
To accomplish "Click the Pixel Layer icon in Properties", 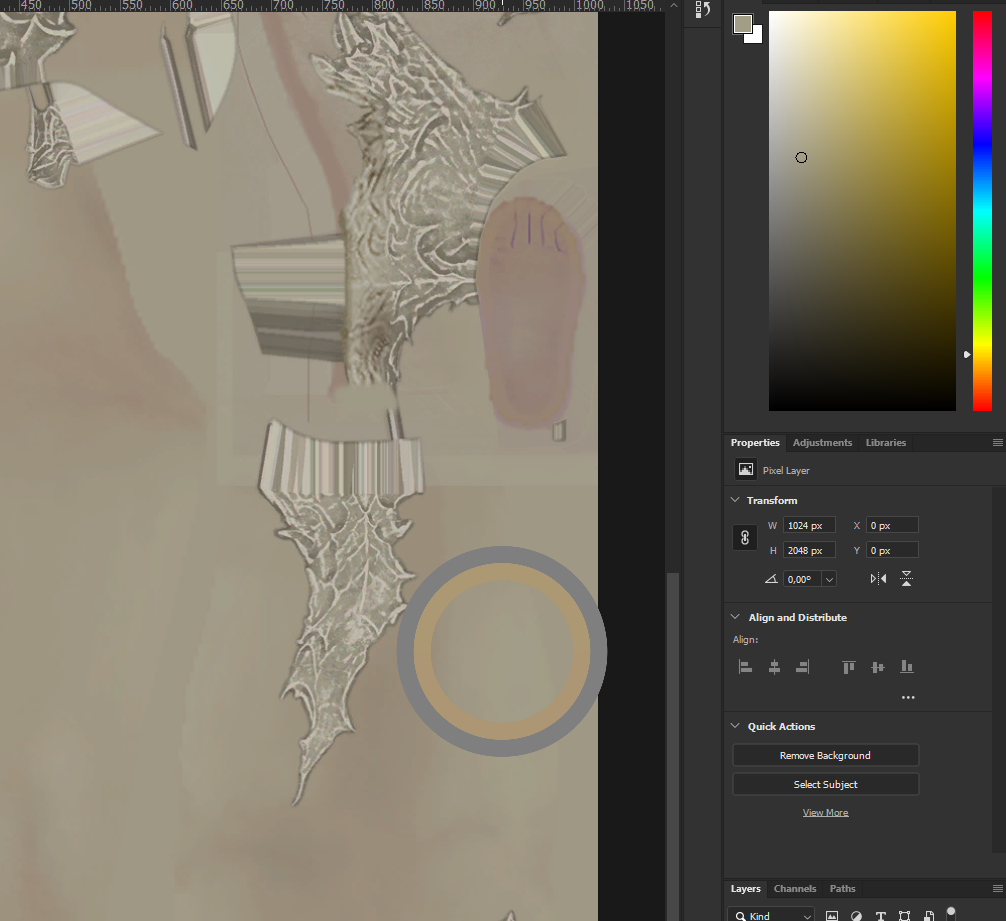I will [x=746, y=469].
